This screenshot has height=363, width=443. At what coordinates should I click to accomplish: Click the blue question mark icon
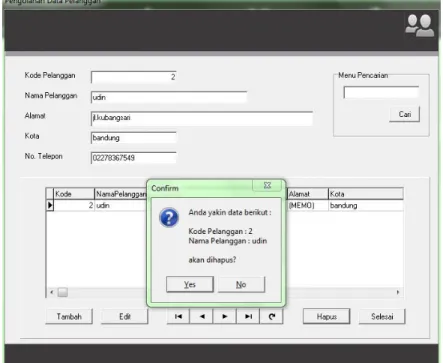(x=169, y=218)
